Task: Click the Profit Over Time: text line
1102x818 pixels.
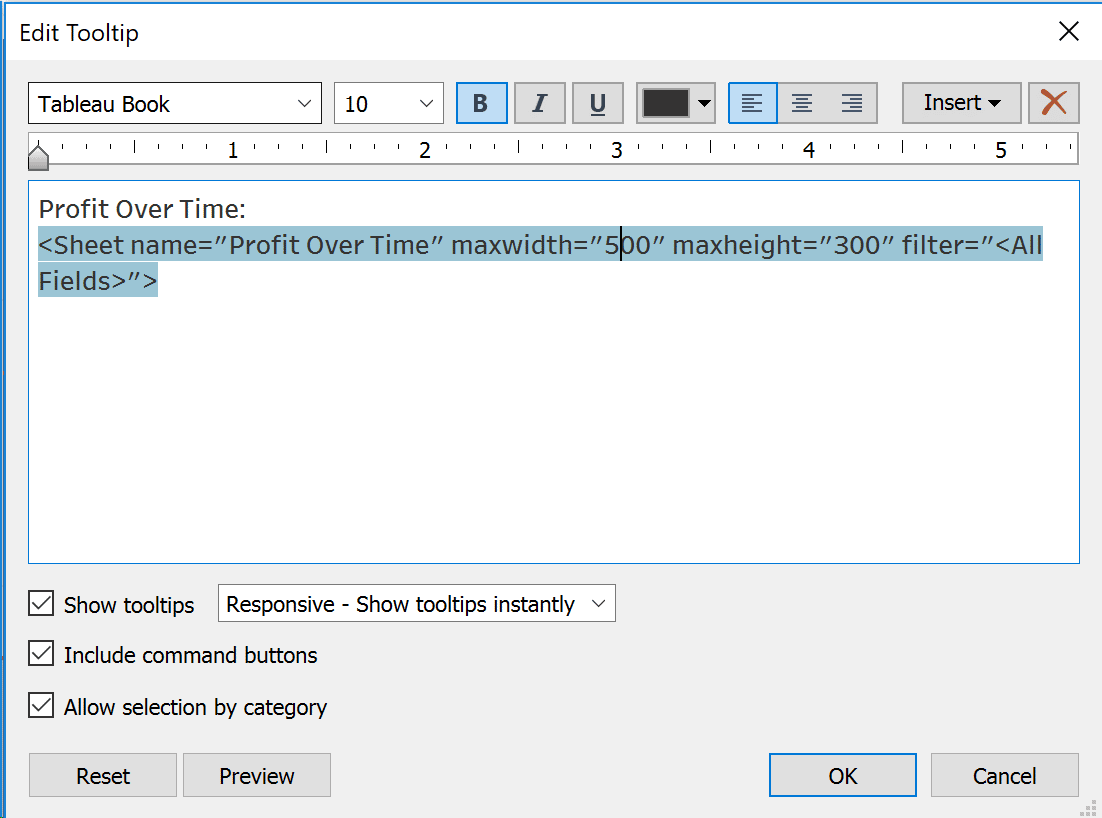Action: click(142, 209)
